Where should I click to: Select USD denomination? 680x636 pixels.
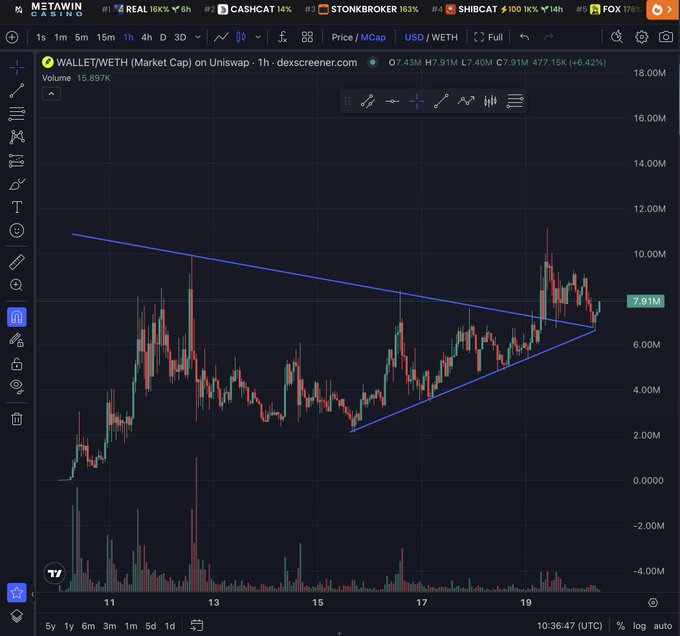point(414,37)
